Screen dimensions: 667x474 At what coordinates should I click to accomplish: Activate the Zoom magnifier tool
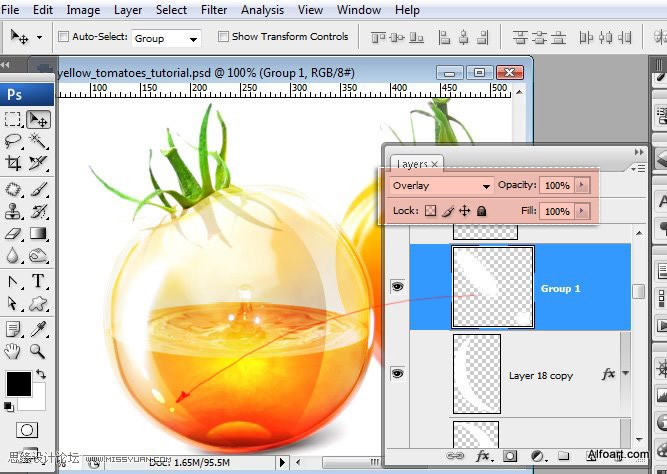(38, 351)
